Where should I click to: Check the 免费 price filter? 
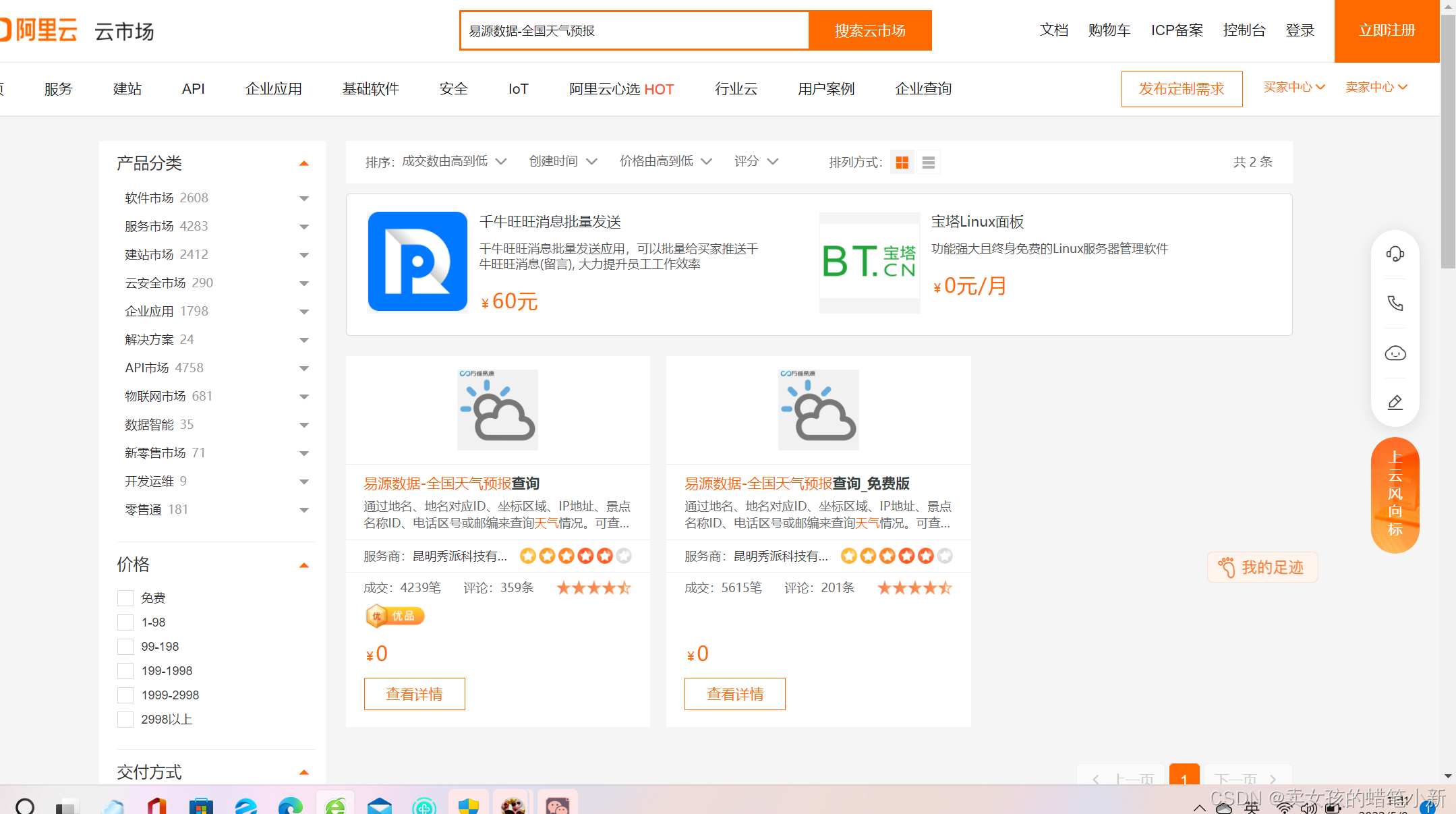coord(125,598)
